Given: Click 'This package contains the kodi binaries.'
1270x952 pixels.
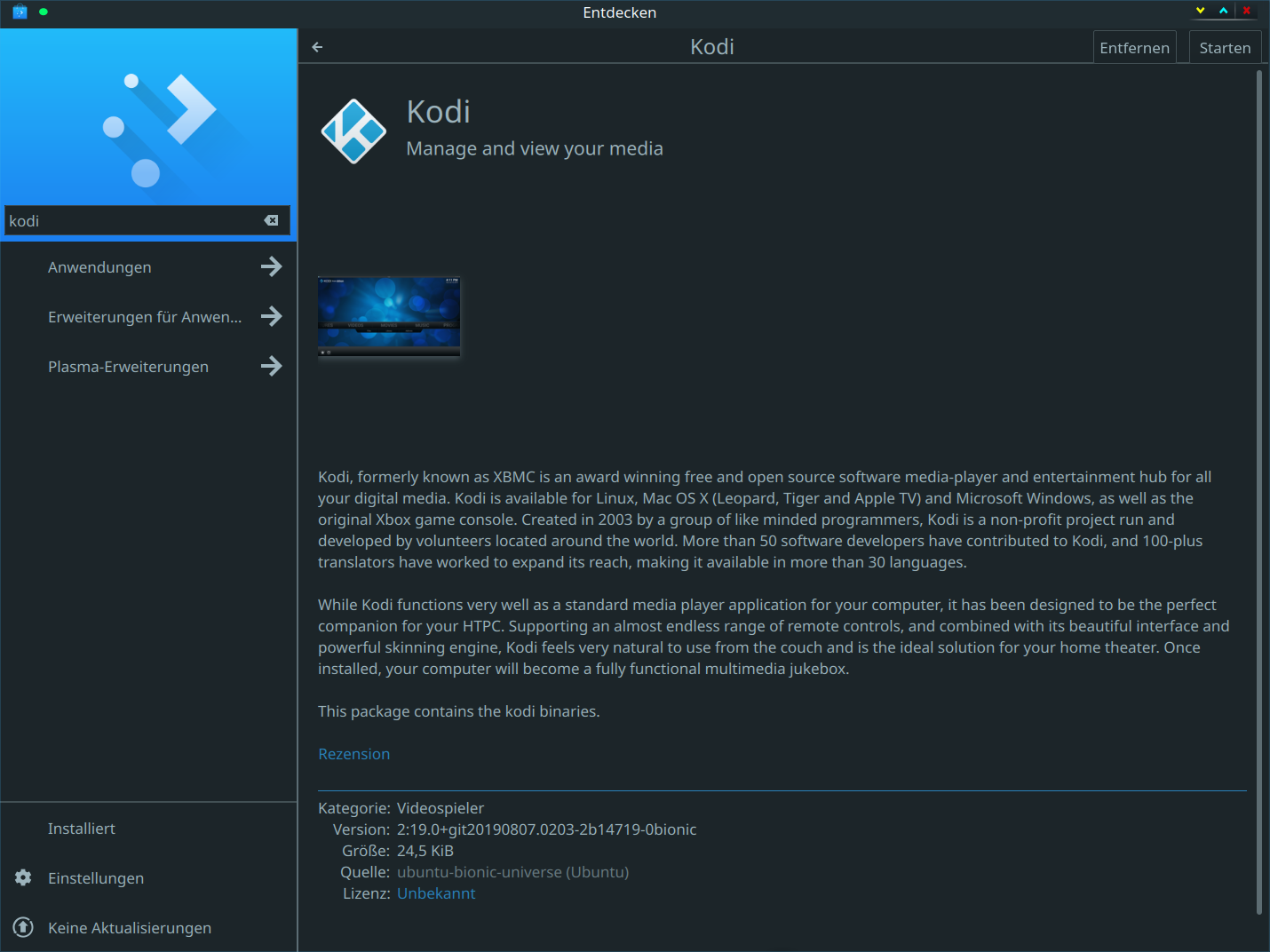Looking at the screenshot, I should pyautogui.click(x=459, y=711).
